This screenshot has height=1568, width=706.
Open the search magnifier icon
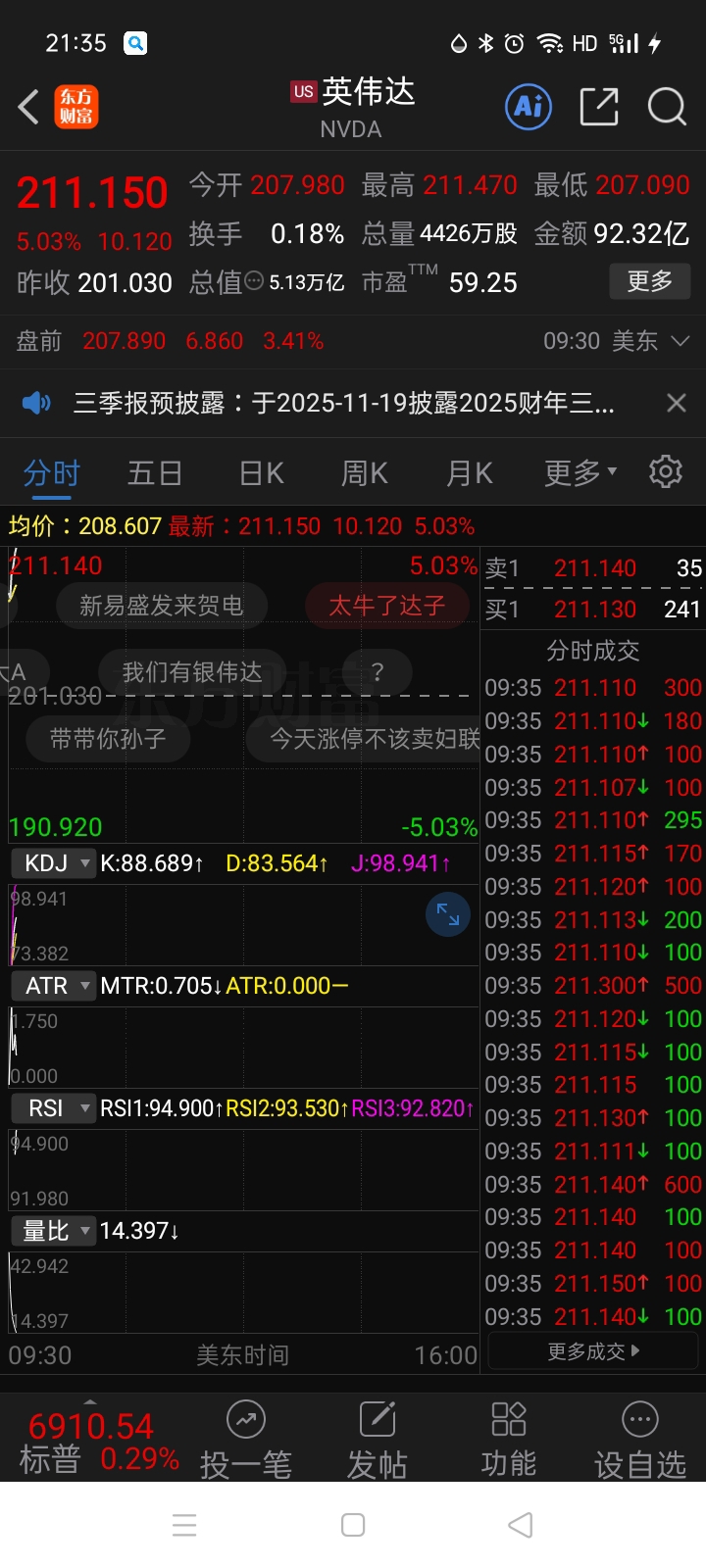click(x=667, y=106)
